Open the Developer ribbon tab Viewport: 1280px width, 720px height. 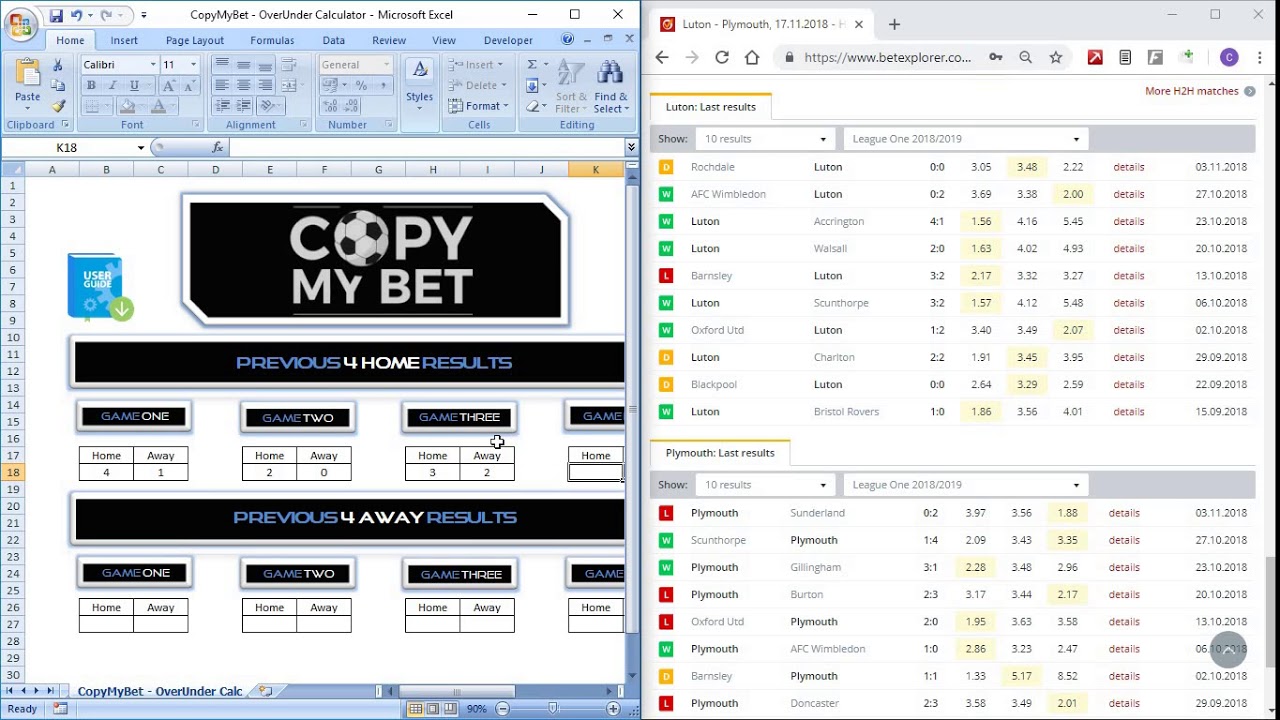508,40
